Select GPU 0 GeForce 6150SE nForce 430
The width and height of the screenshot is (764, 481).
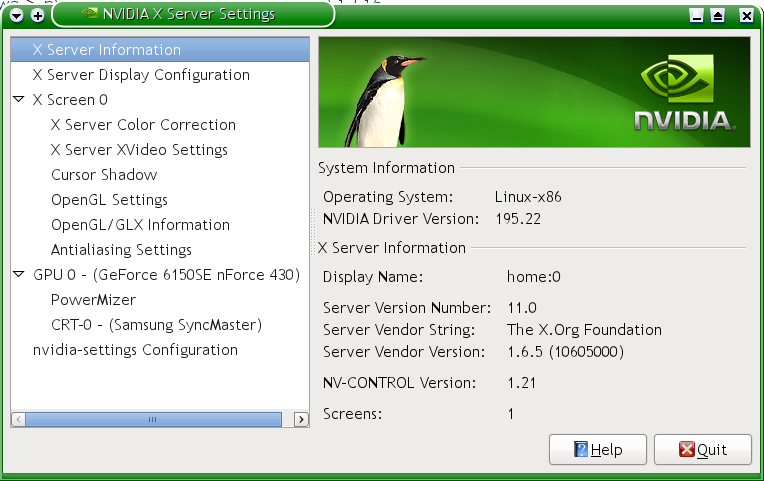tap(167, 275)
